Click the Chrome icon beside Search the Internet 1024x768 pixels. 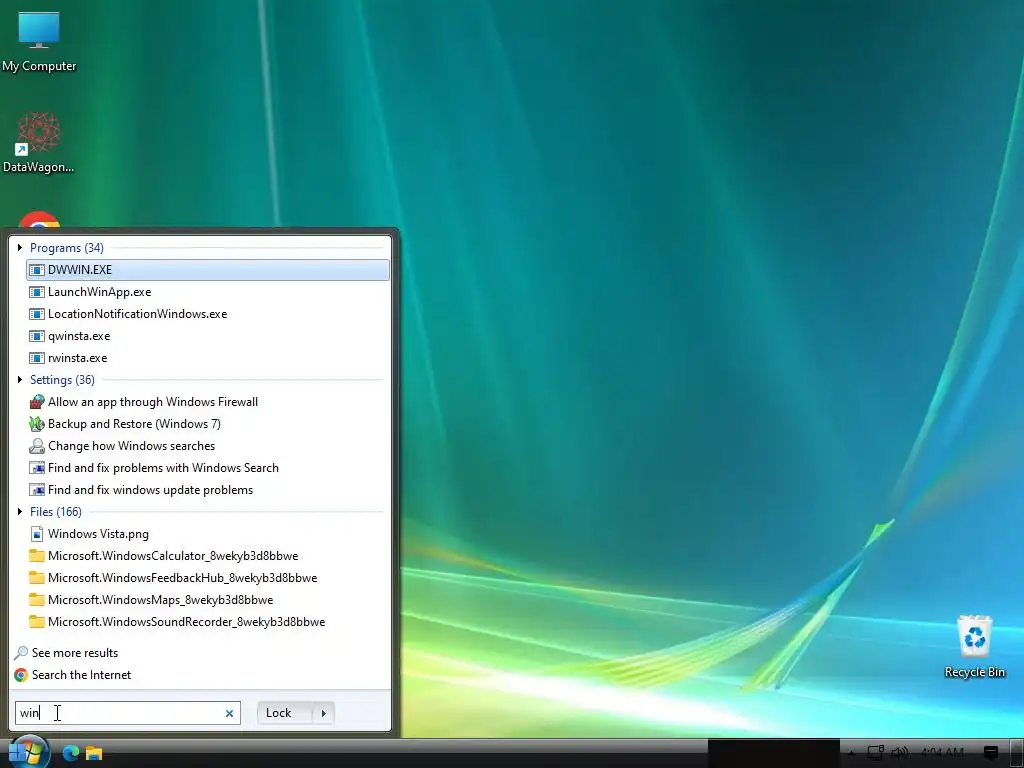21,675
